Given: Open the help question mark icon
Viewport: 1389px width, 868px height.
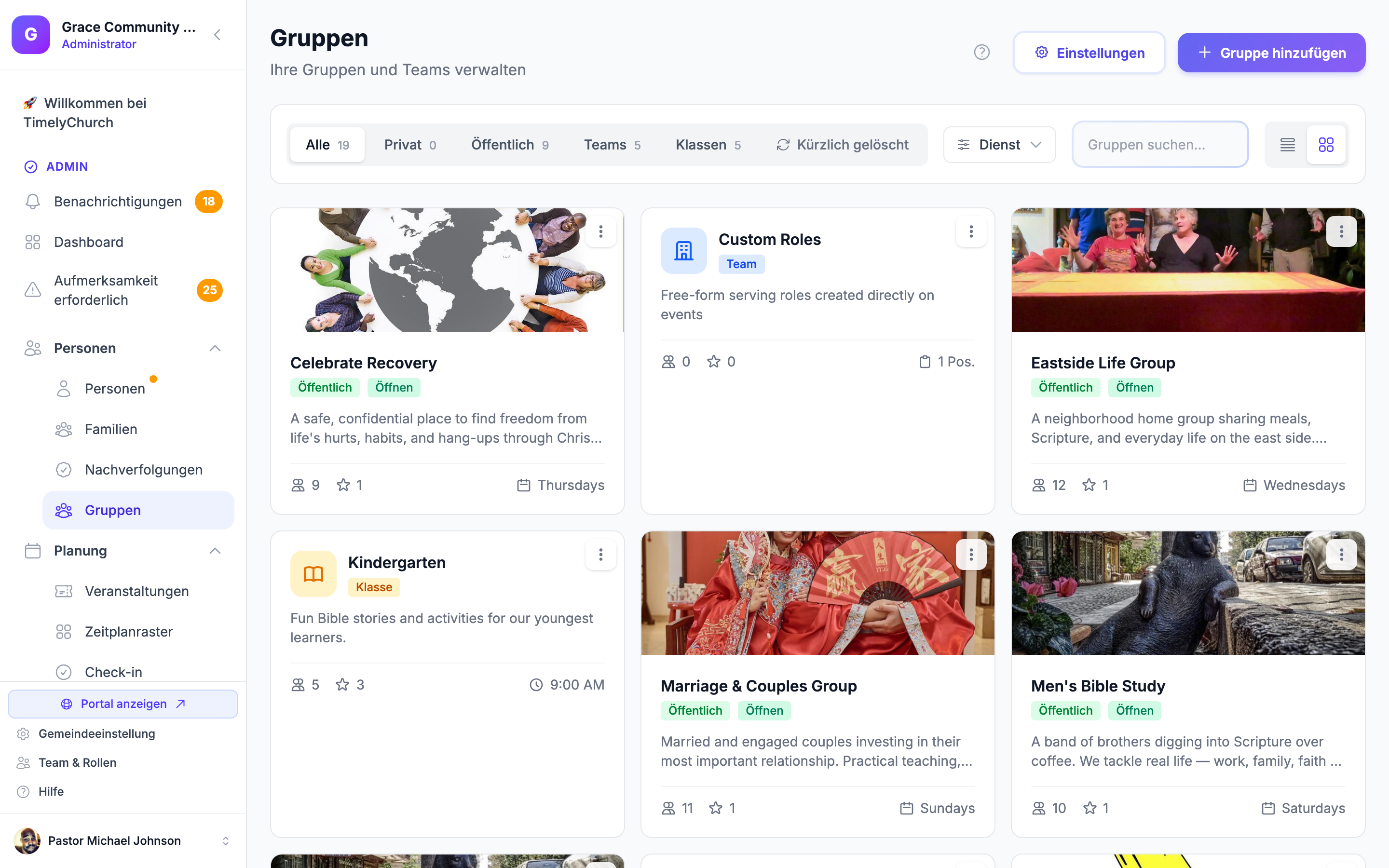Looking at the screenshot, I should point(981,52).
